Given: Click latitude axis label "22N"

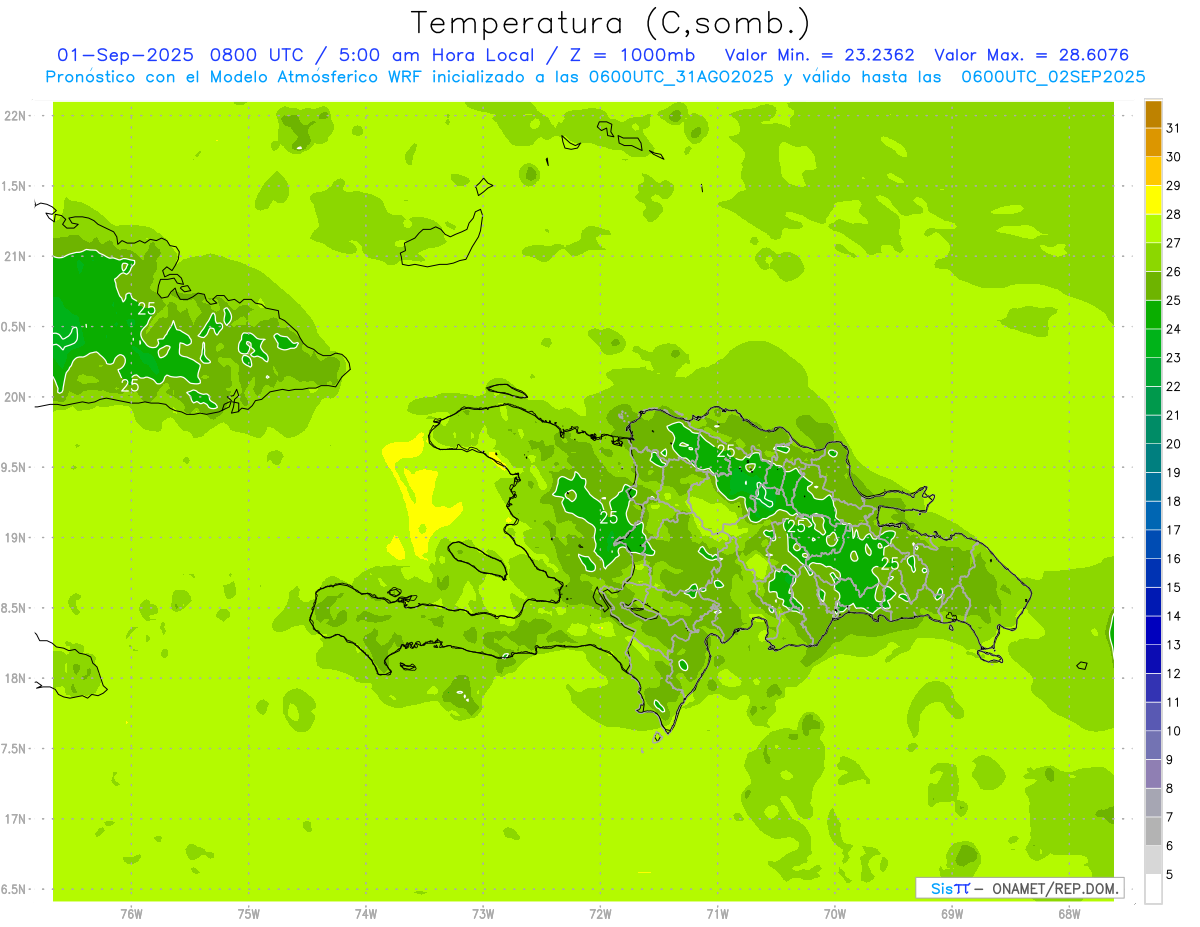Looking at the screenshot, I should point(16,116).
